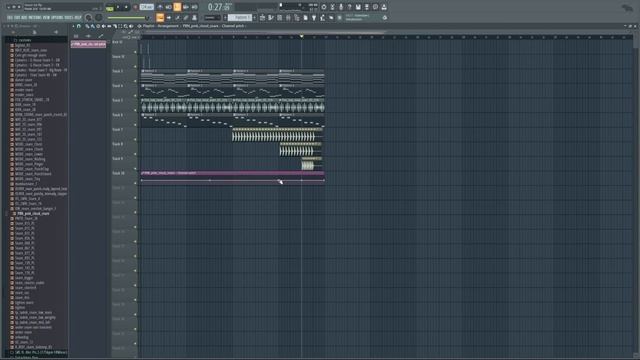Select the playlist Paint brush tool

coord(93,26)
